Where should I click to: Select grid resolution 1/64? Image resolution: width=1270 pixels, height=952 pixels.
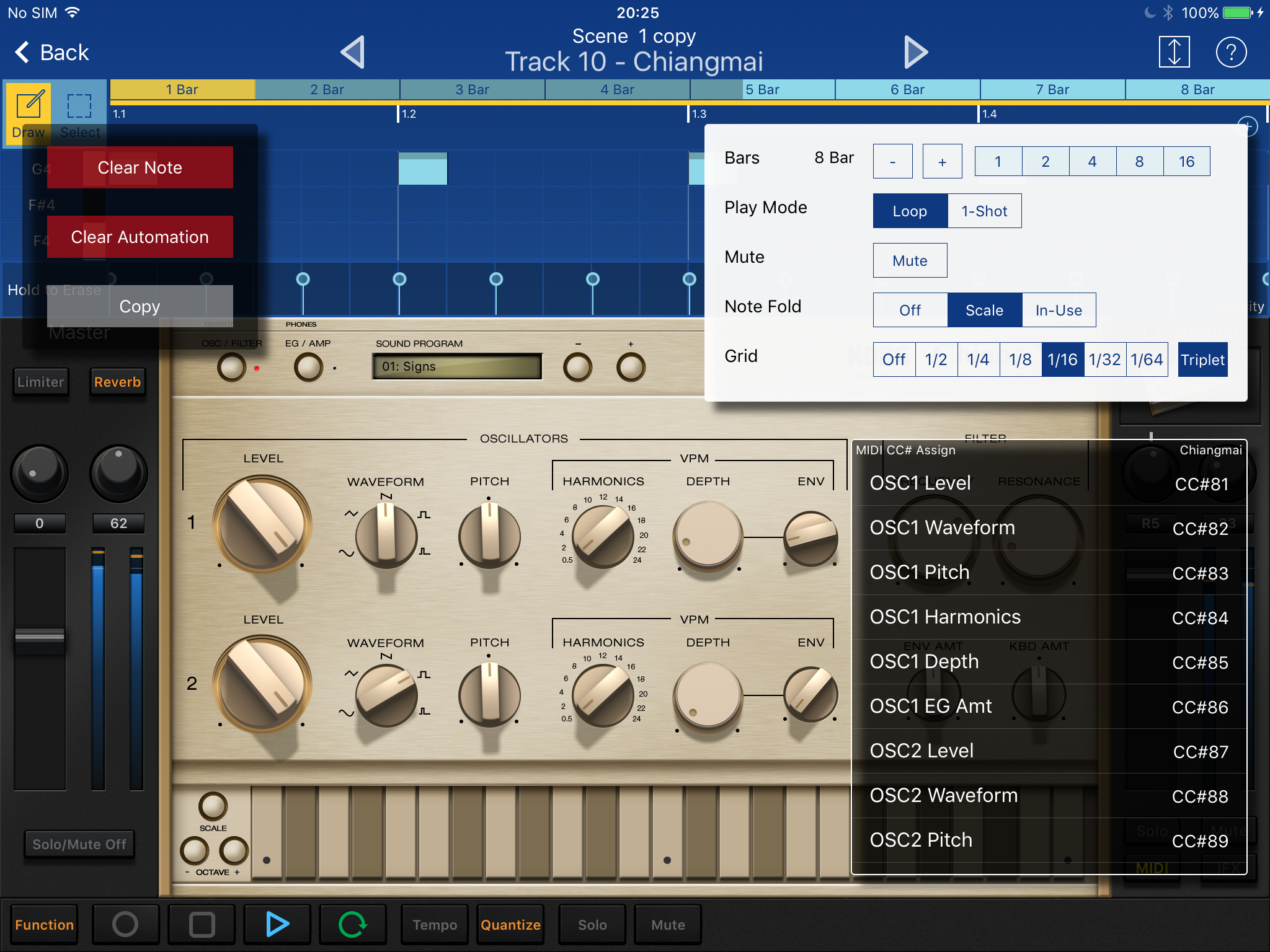point(1147,359)
